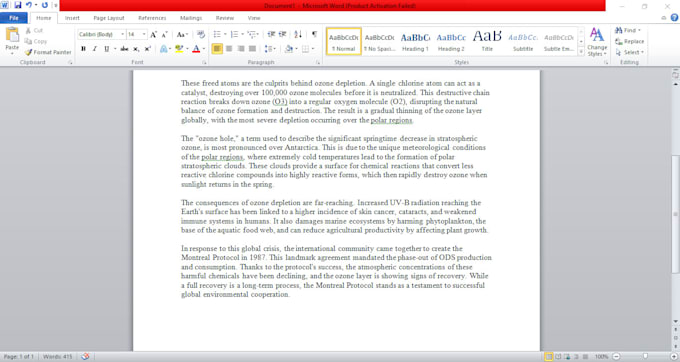Click the Save icon in Quick Access Toolbar
The image size is (680, 362).
(x=18, y=5)
